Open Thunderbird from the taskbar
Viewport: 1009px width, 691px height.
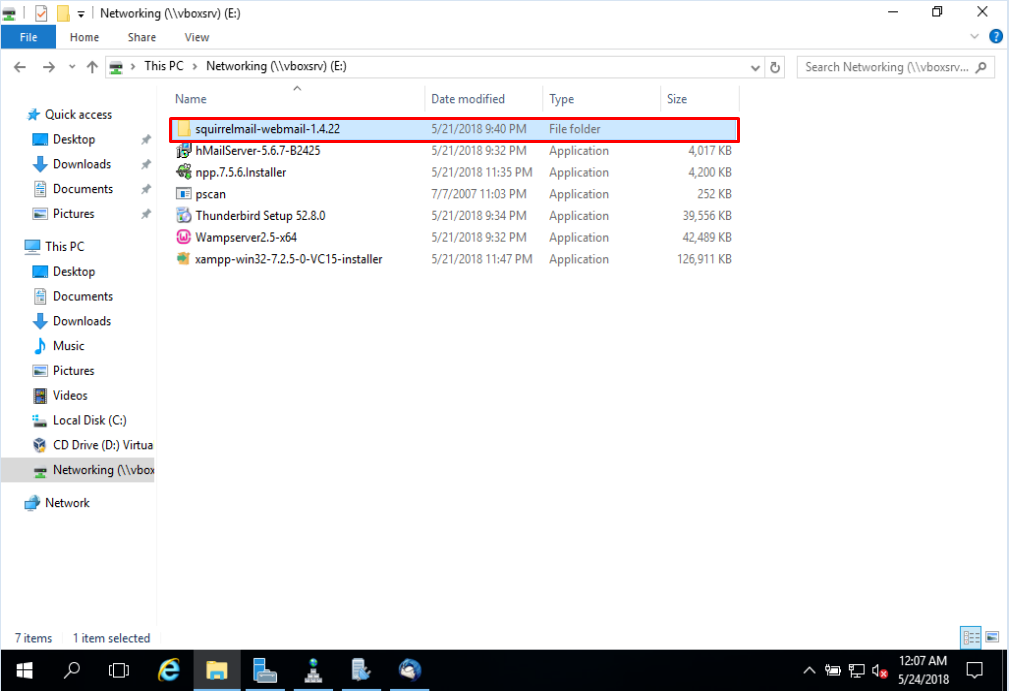click(x=409, y=671)
